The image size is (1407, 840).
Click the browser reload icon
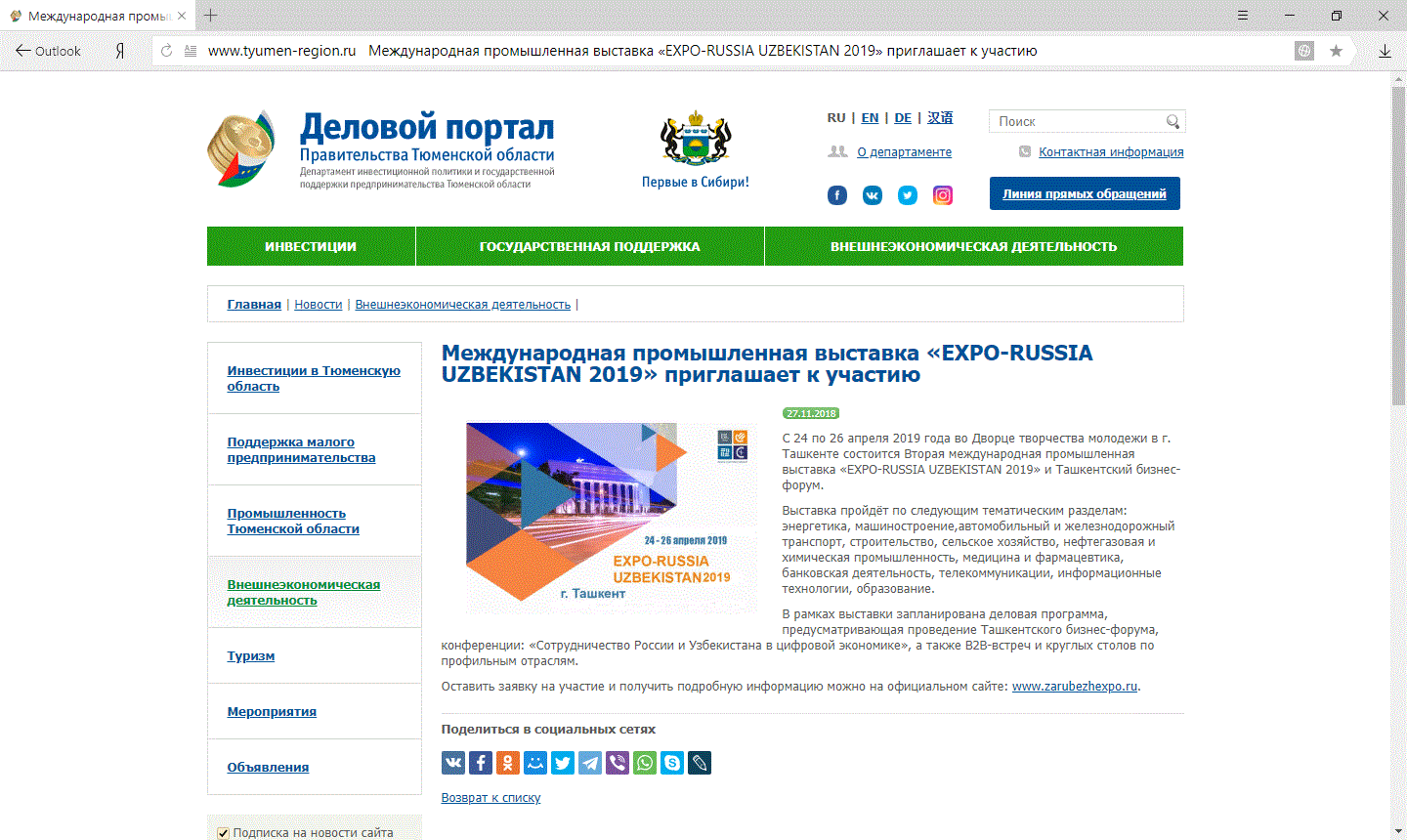166,51
